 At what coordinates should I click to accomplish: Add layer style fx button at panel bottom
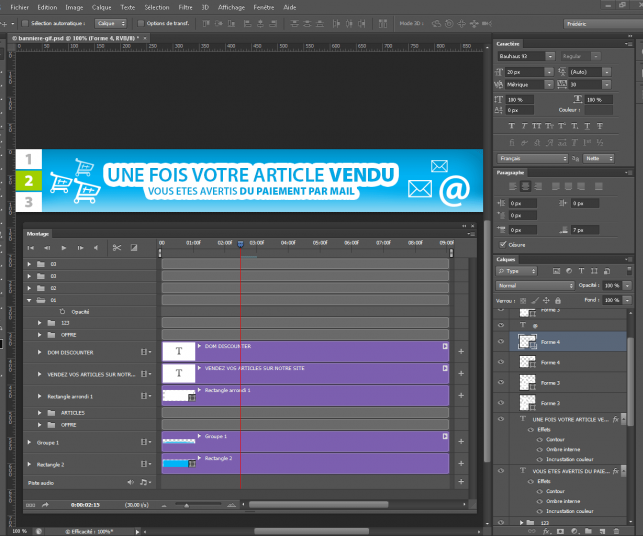(547, 531)
